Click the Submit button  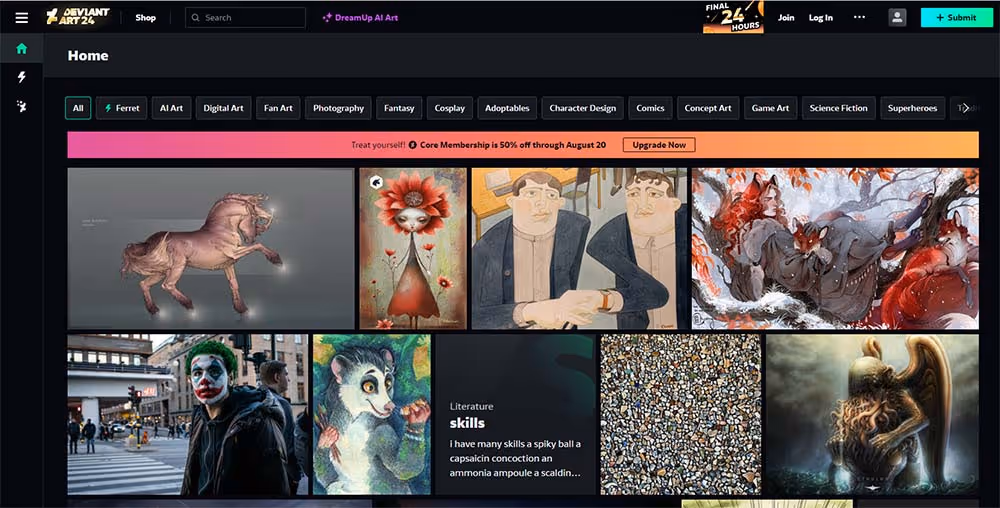coord(956,18)
